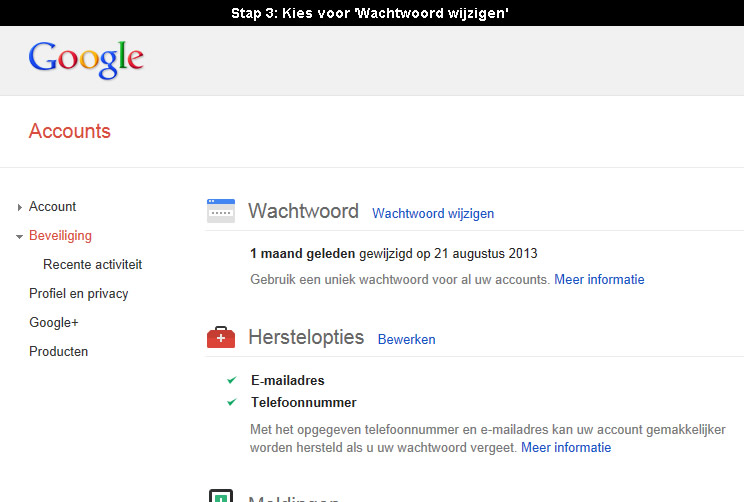This screenshot has height=502, width=744.
Task: Expand the Account section arrow
Action: coord(19,207)
